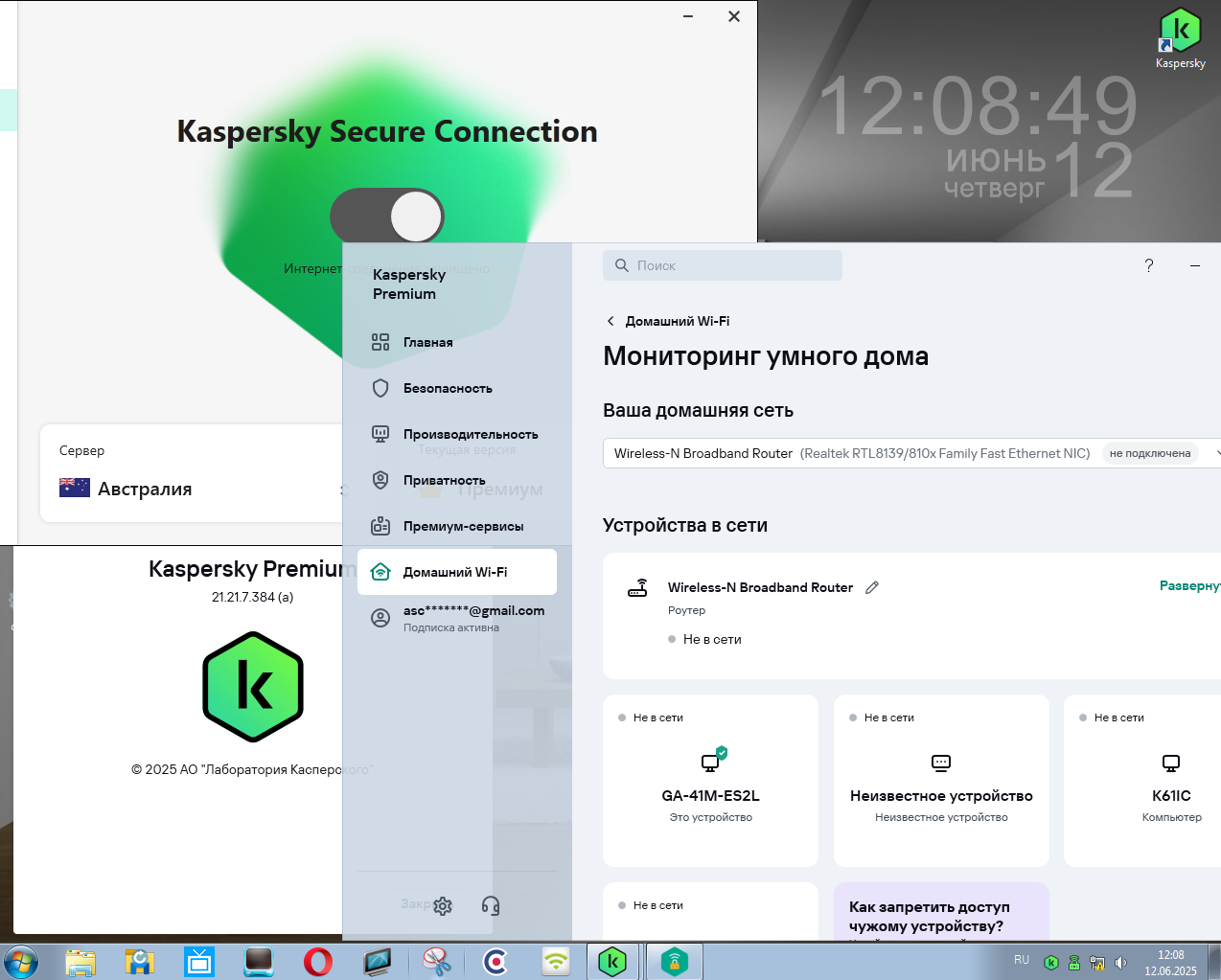Open File Explorer from the taskbar
Screen dimensions: 1221x980
pyautogui.click(x=81, y=962)
